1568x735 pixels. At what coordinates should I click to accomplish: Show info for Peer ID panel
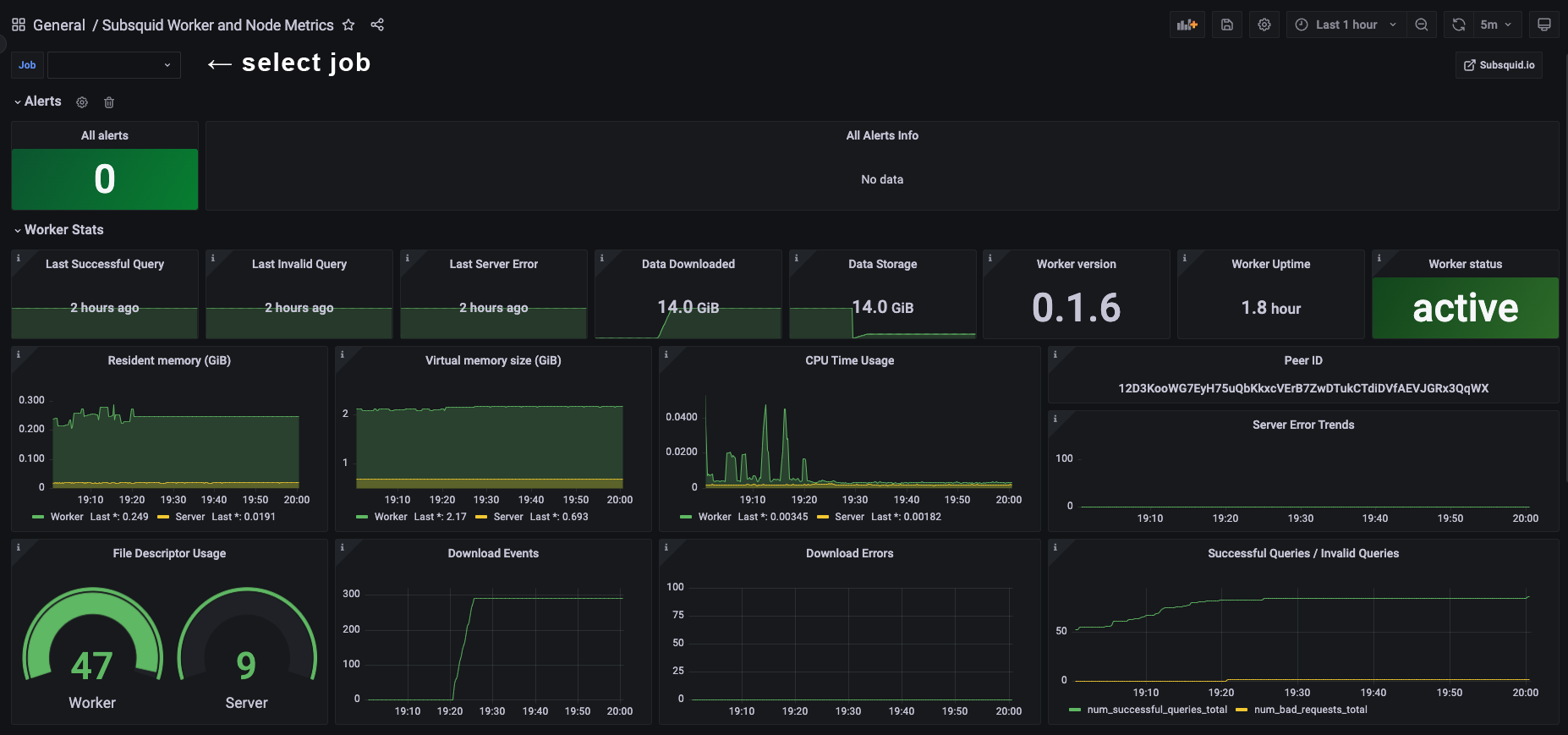tap(1055, 354)
